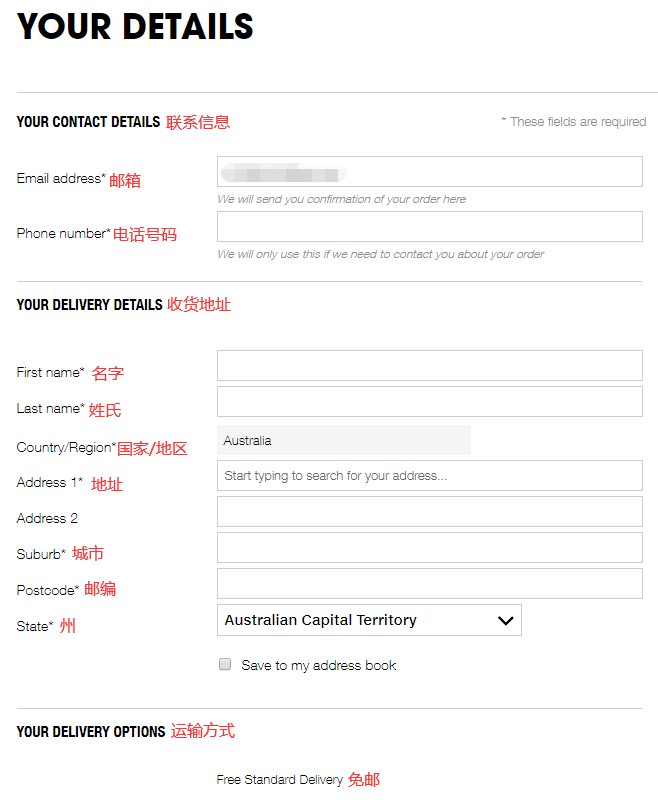Click the Phone number field label
Viewport: 658px width, 808px height.
pos(63,234)
